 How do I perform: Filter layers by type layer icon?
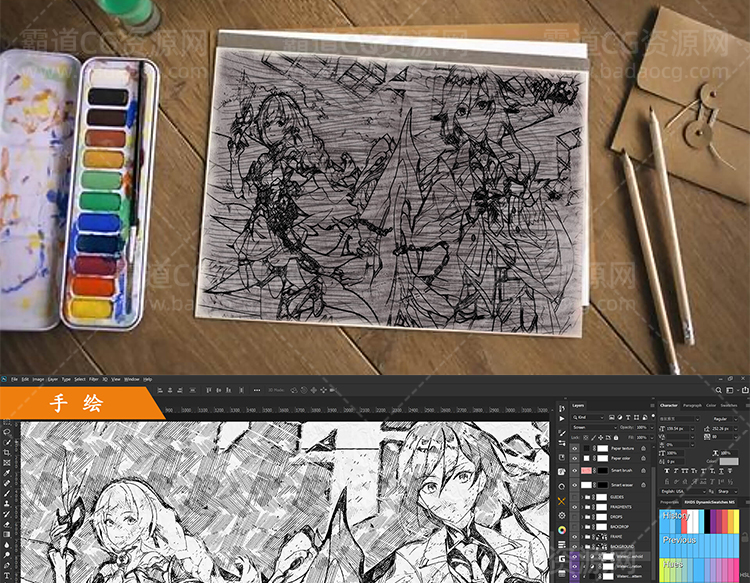pyautogui.click(x=628, y=418)
